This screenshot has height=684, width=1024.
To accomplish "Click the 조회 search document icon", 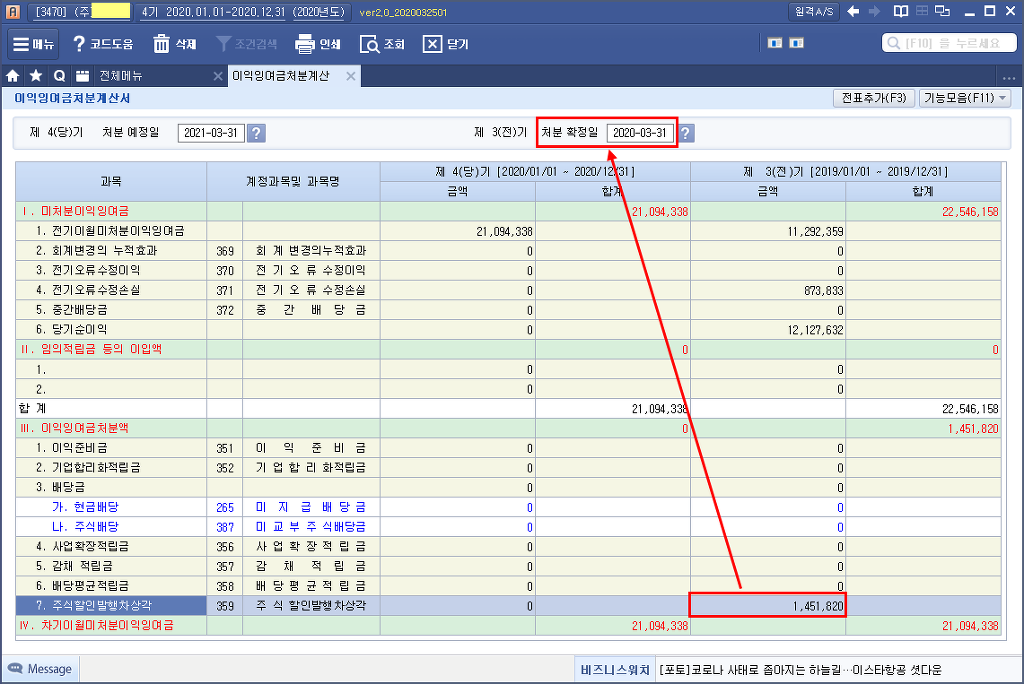I will [369, 44].
